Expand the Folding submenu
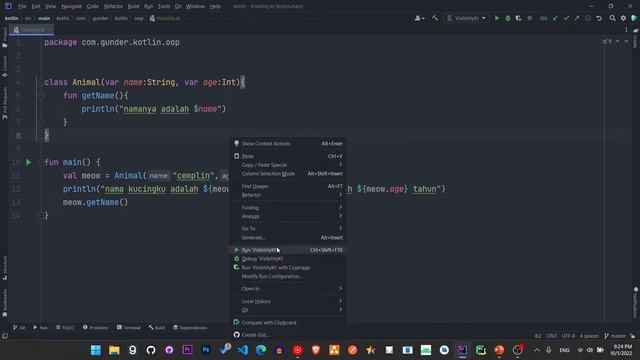This screenshot has height=360, width=640. 288,208
